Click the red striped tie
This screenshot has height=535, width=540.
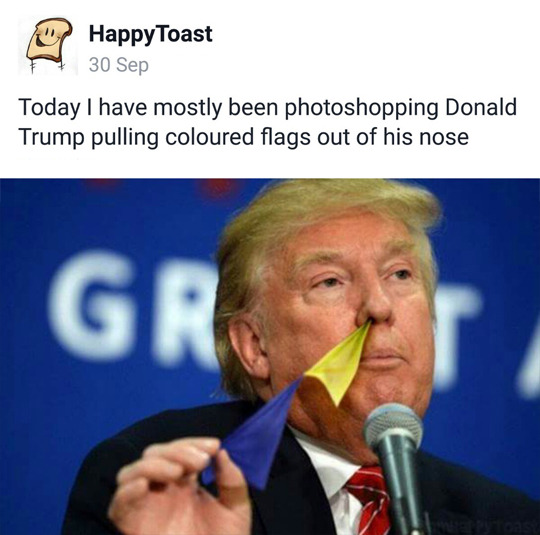click(369, 500)
